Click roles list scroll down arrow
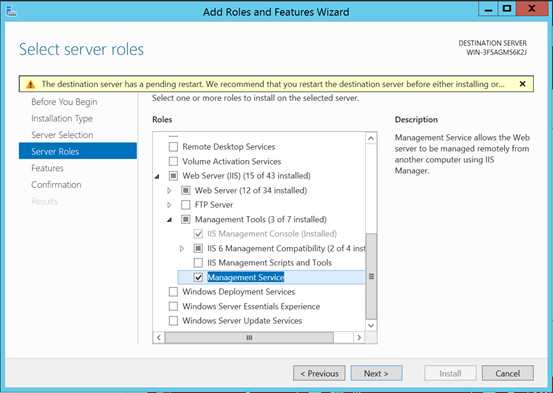Image resolution: width=553 pixels, height=393 pixels. pyautogui.click(x=371, y=325)
